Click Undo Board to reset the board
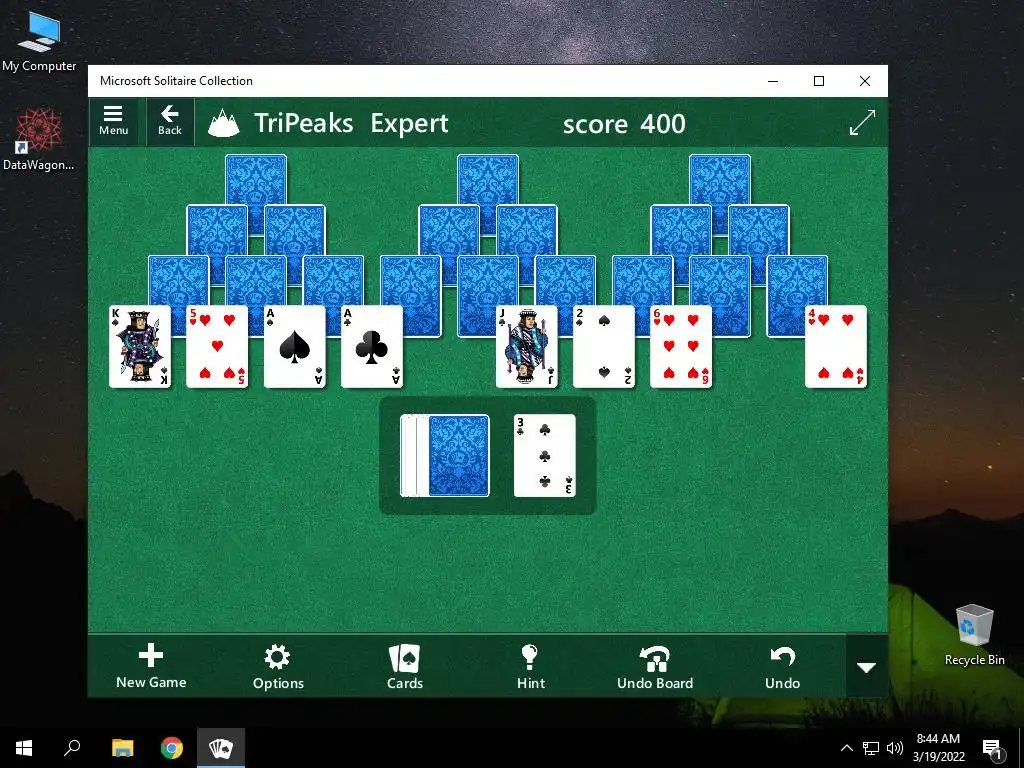This screenshot has width=1024, height=768. 655,667
